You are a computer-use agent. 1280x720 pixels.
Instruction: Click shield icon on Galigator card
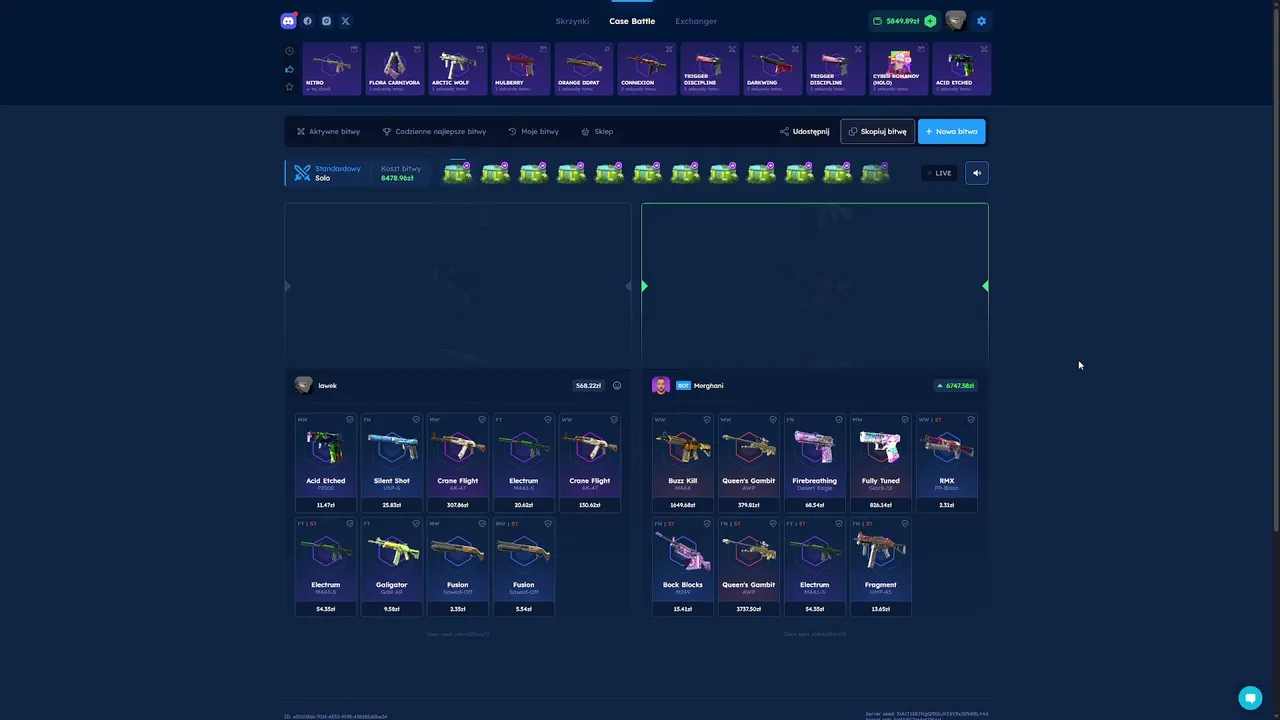tap(416, 524)
